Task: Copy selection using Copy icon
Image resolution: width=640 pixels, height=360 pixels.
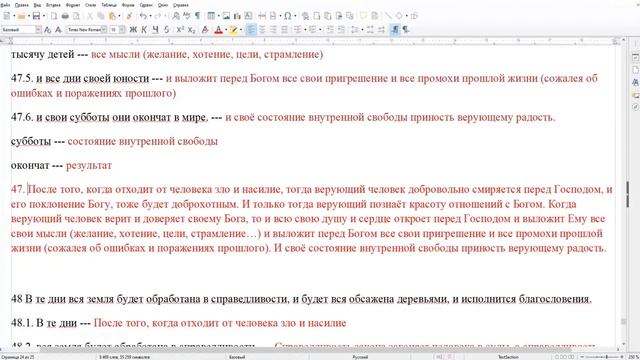Action: click(101, 16)
